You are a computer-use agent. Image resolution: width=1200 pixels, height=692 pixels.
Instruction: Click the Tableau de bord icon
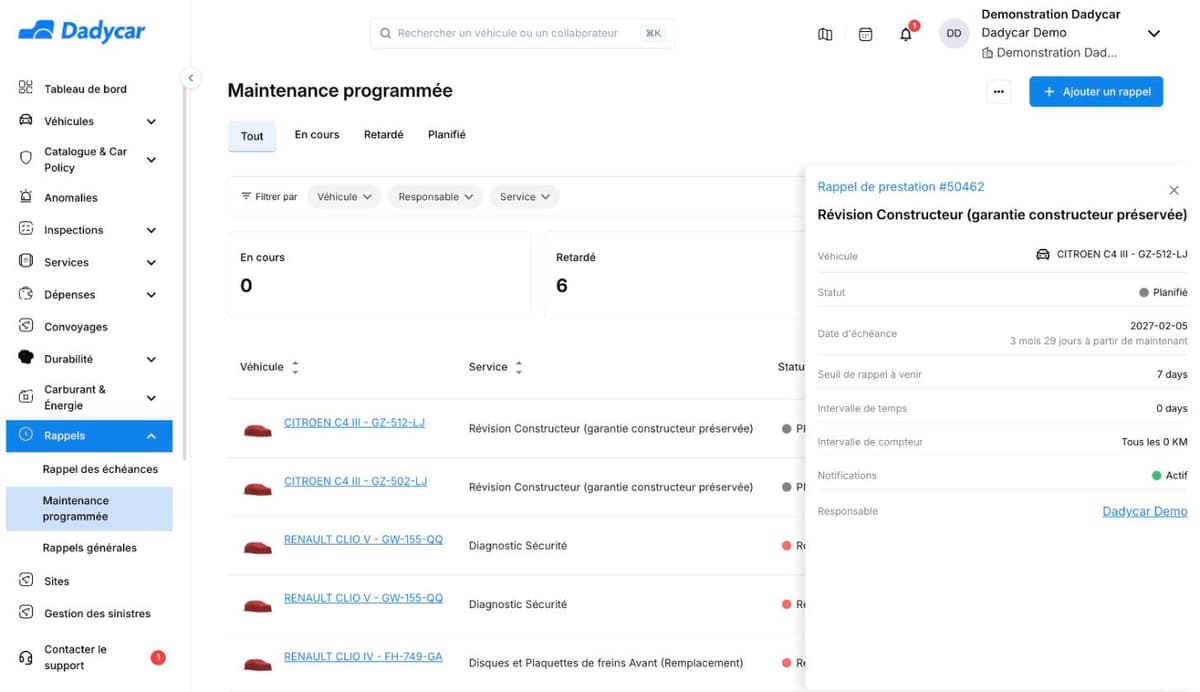pyautogui.click(x=26, y=88)
